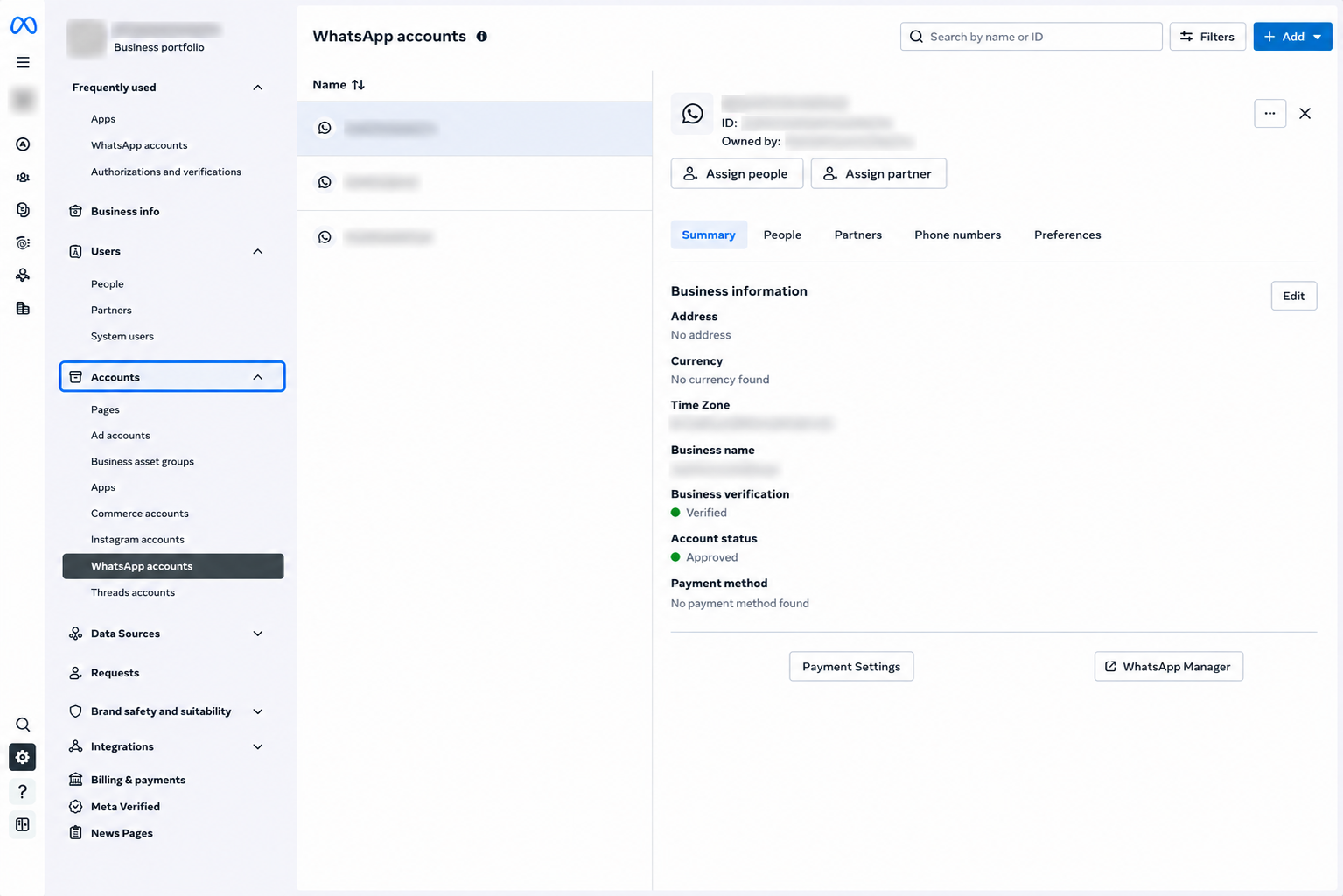Open the search icon in left rail
The height and width of the screenshot is (896, 1343).
[x=23, y=724]
